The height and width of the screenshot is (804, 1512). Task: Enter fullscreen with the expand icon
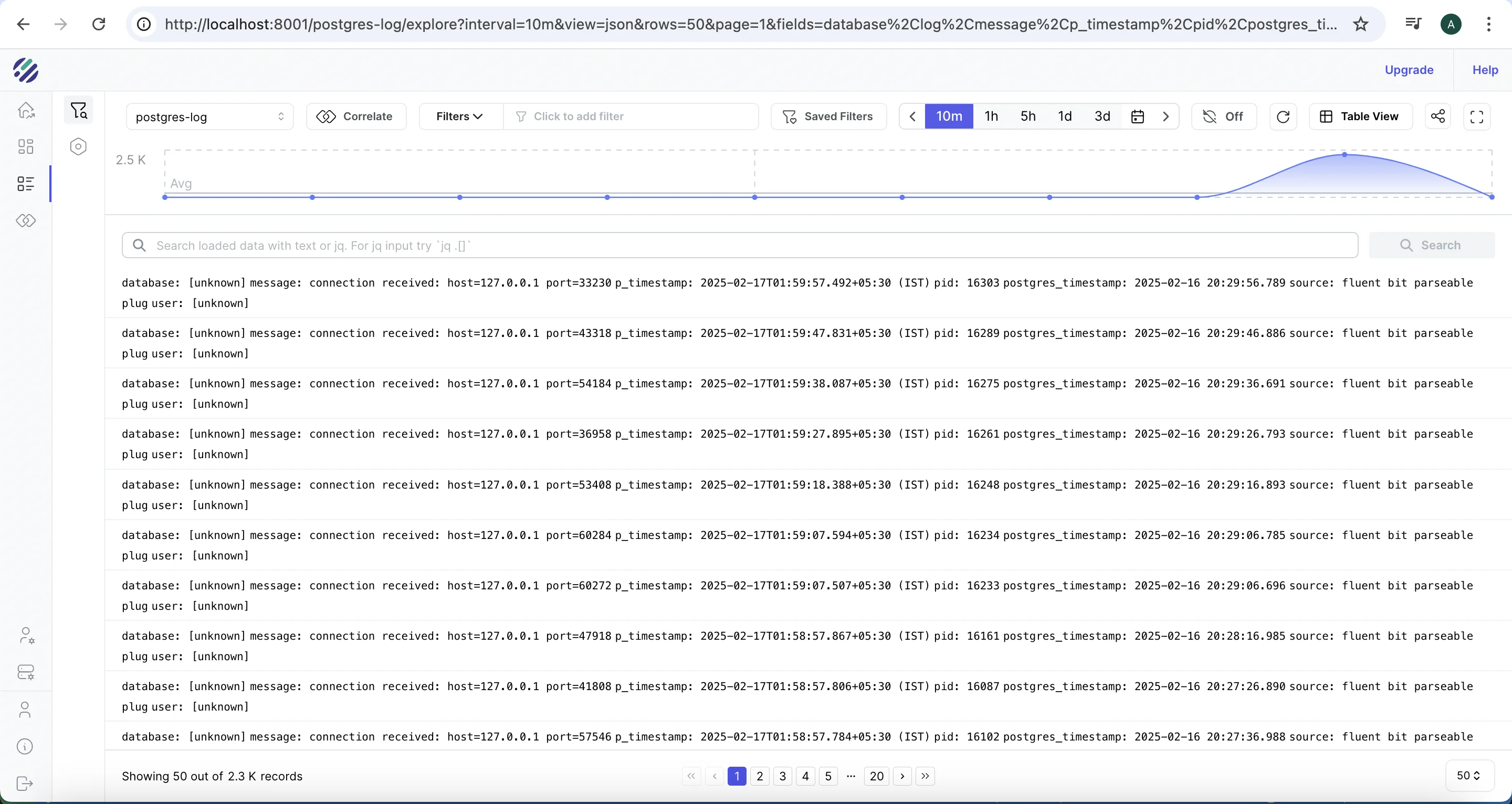point(1477,116)
